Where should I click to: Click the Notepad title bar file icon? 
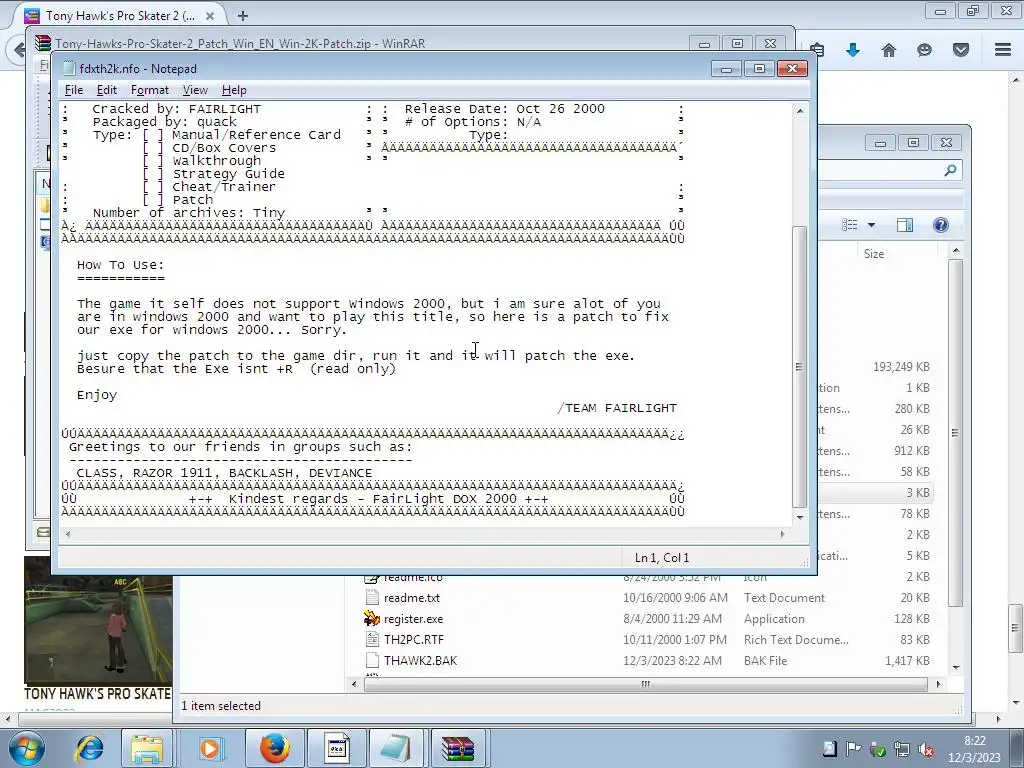(x=69, y=69)
